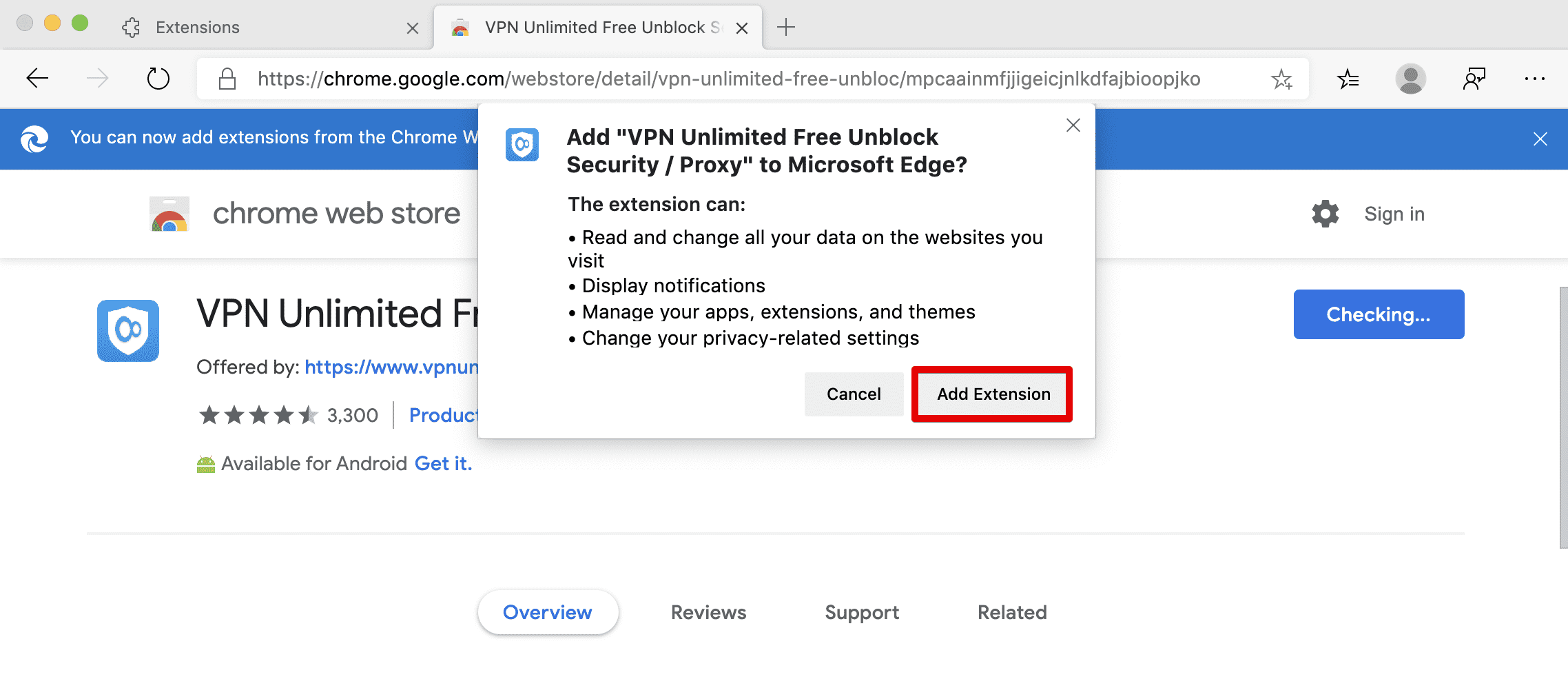Click inside the address bar URL
Viewport: 1568px width, 688px height.
(689, 78)
